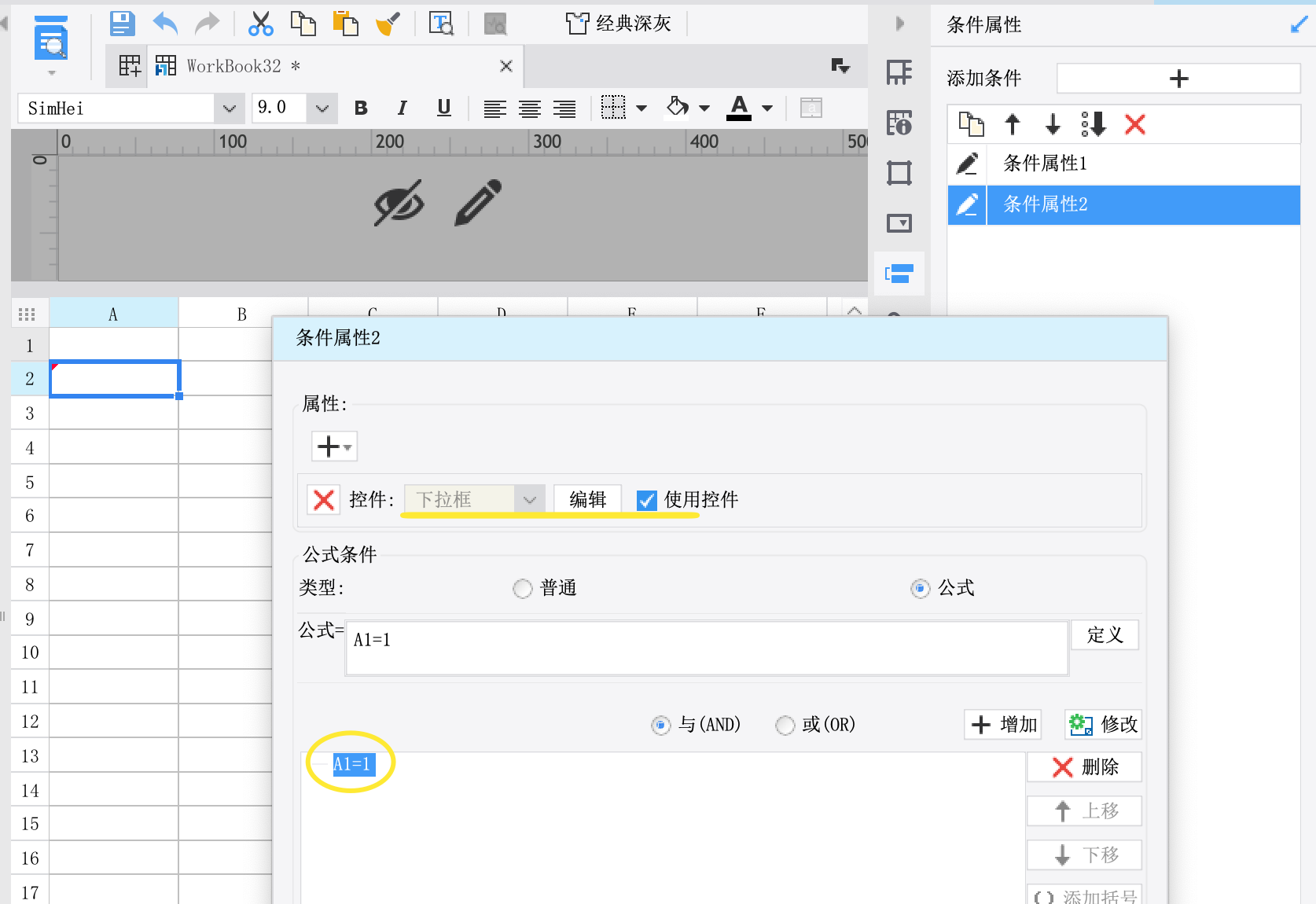1316x904 pixels.
Task: Edit 条件属性1 with its pencil icon
Action: click(x=967, y=164)
